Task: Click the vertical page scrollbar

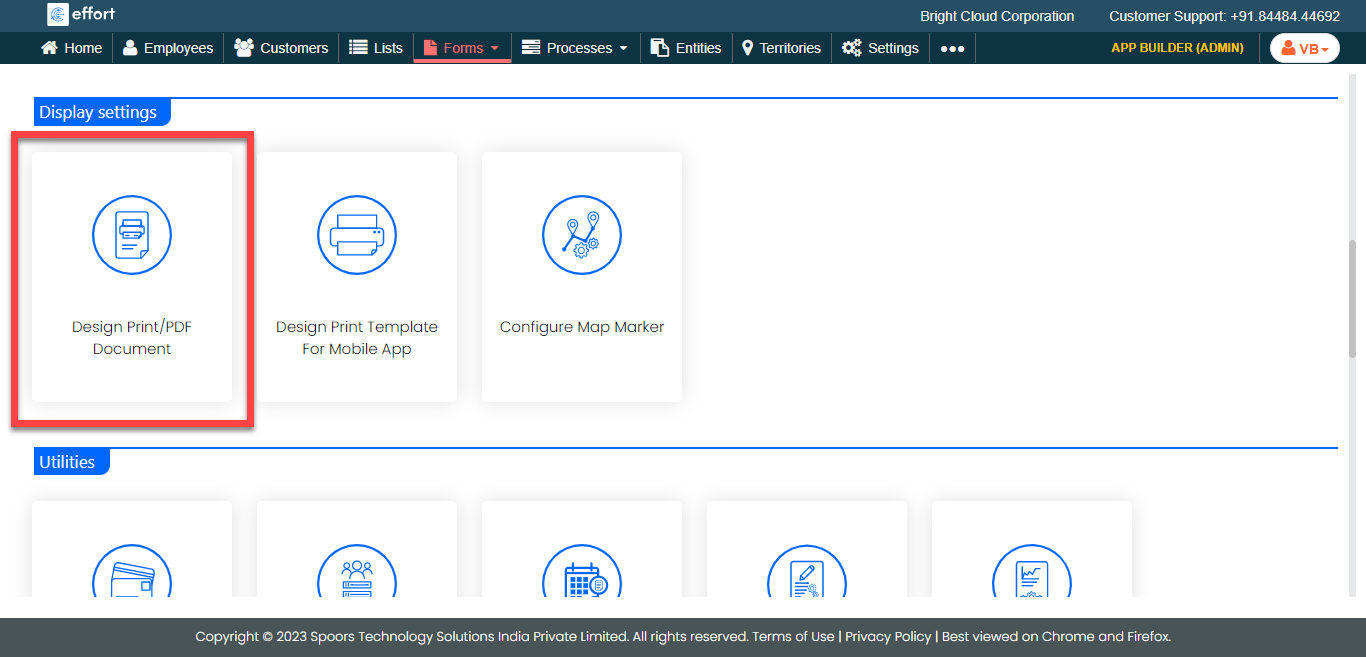Action: [x=1357, y=300]
